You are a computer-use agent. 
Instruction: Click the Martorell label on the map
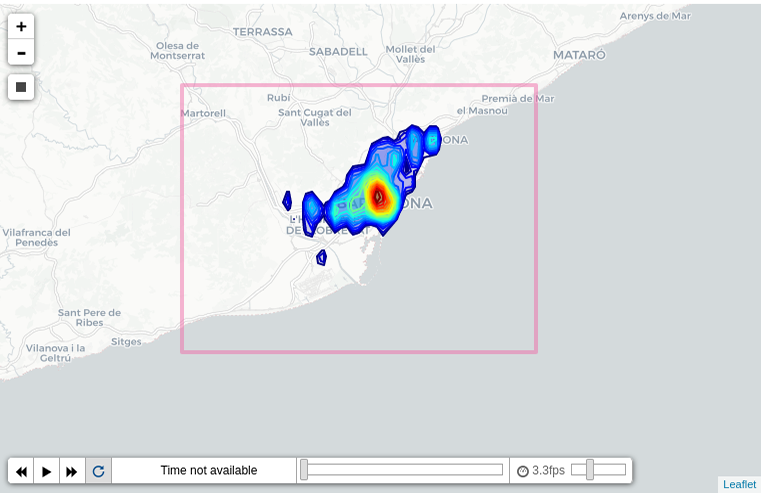click(204, 114)
